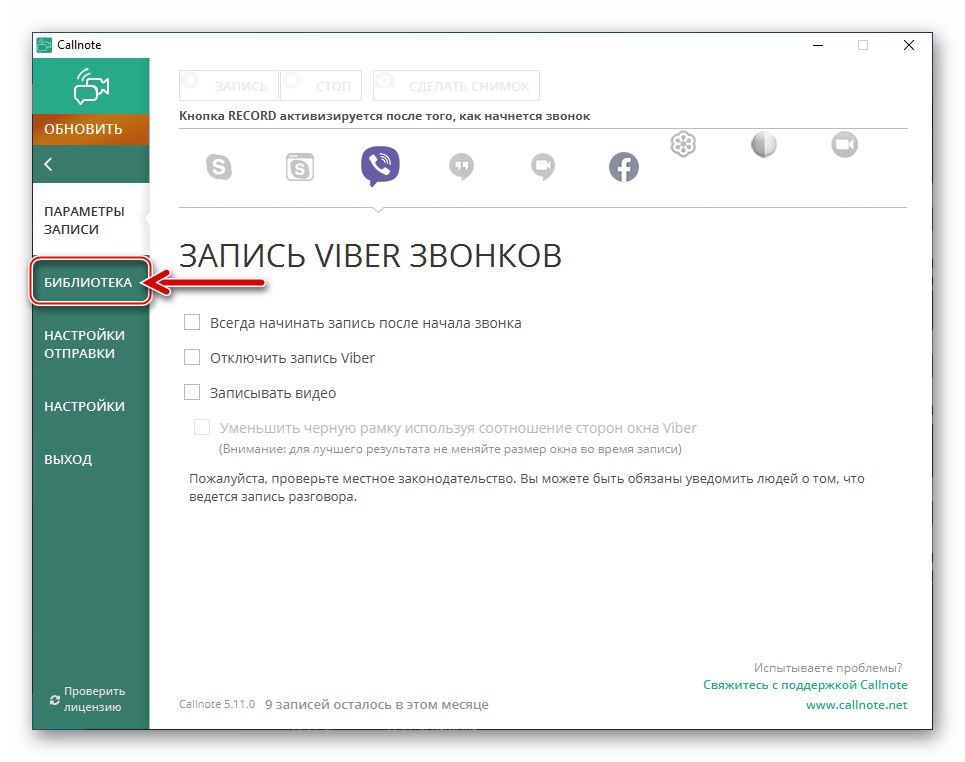Enable always start recording after call begins
The image size is (965, 762).
coord(192,323)
